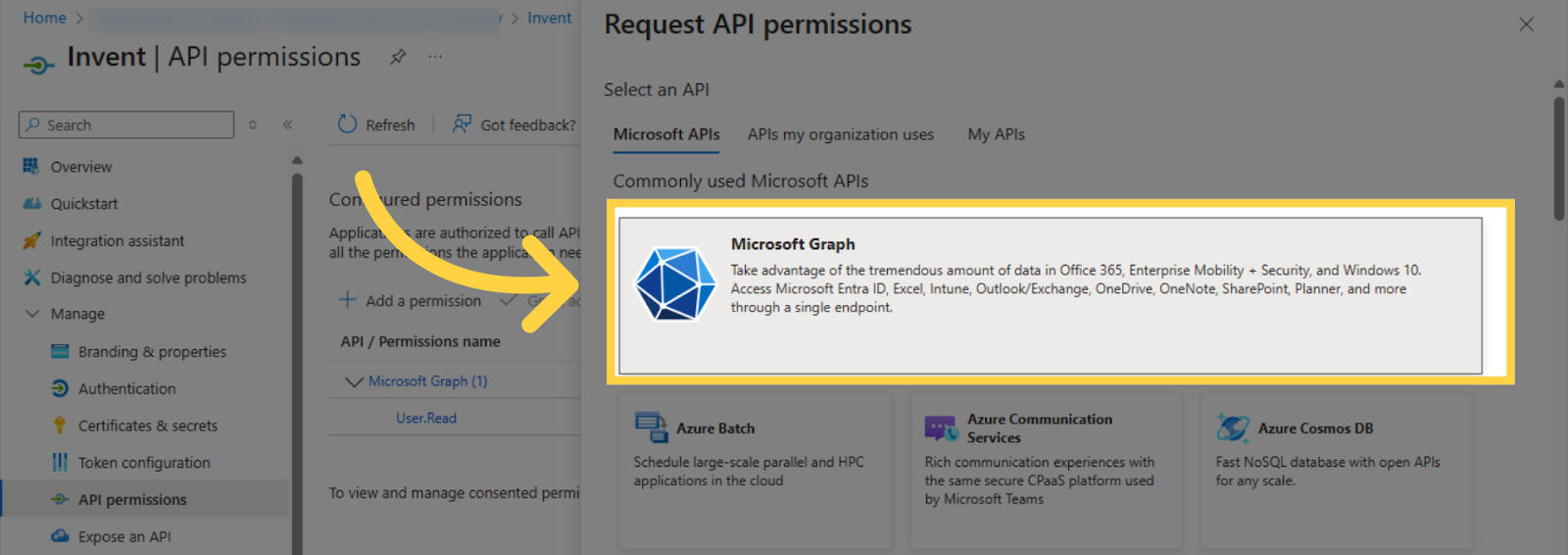Click the Refresh button

(376, 125)
